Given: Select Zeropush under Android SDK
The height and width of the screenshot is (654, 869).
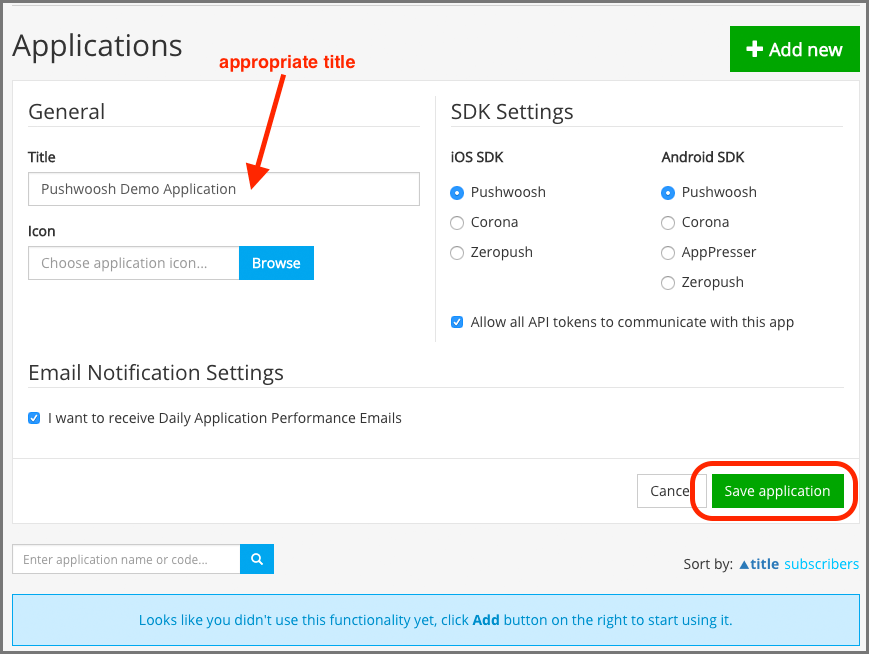Looking at the screenshot, I should point(668,283).
